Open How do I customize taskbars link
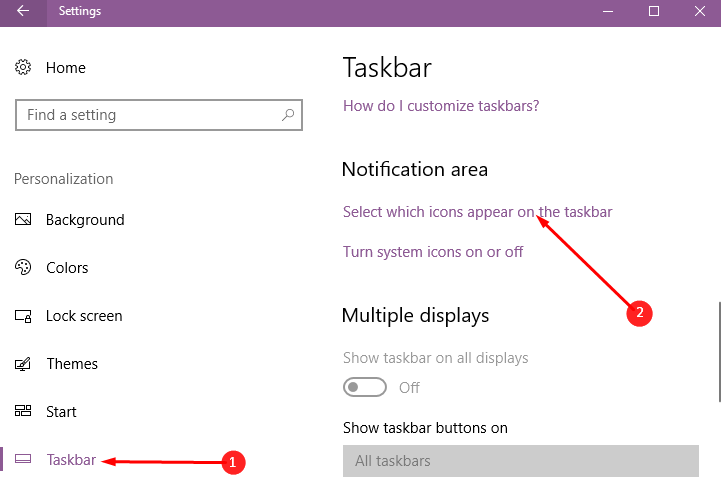721x489 pixels. coord(441,106)
